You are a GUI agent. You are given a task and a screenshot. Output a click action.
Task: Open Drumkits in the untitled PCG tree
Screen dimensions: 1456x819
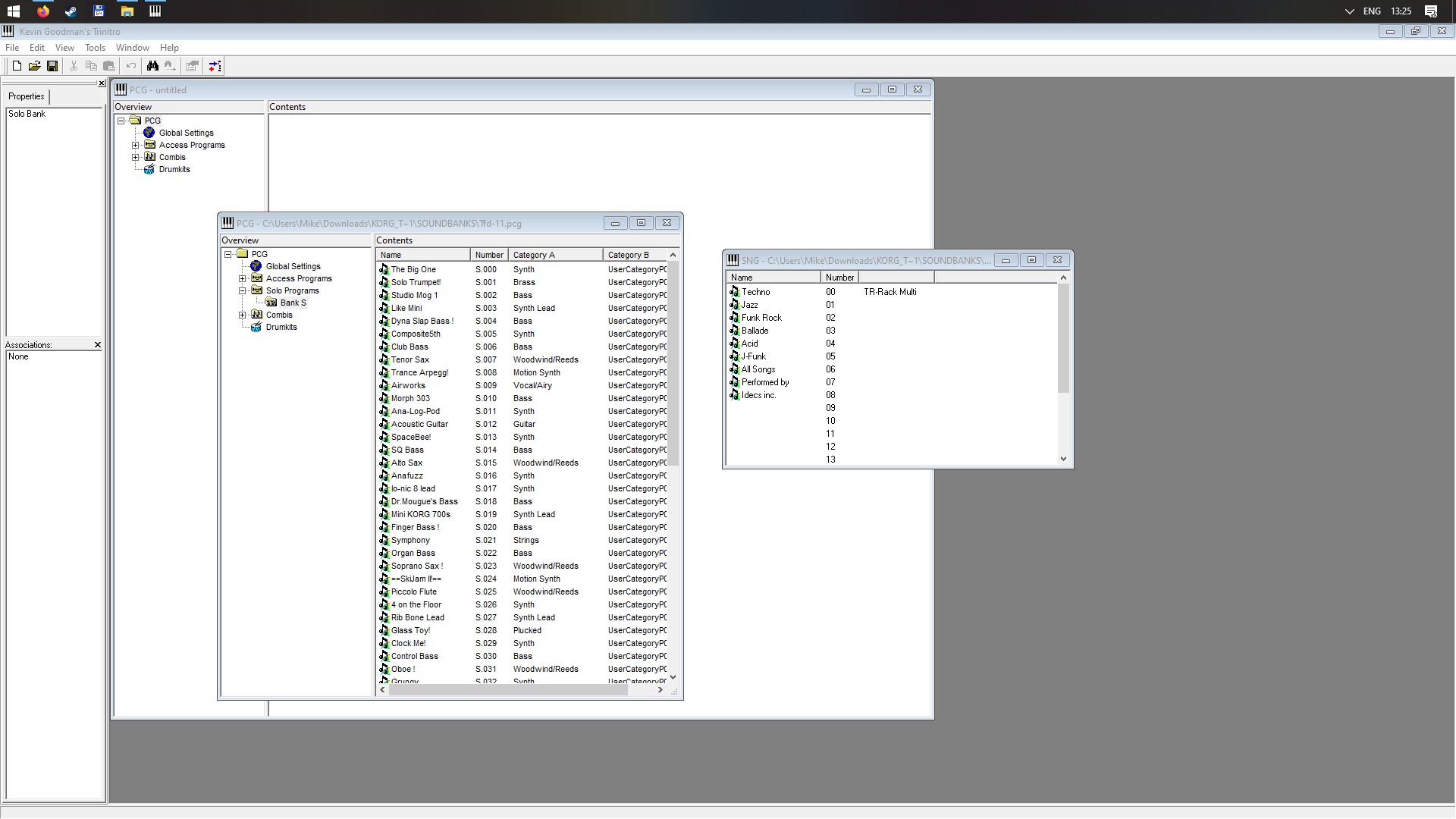coord(174,169)
